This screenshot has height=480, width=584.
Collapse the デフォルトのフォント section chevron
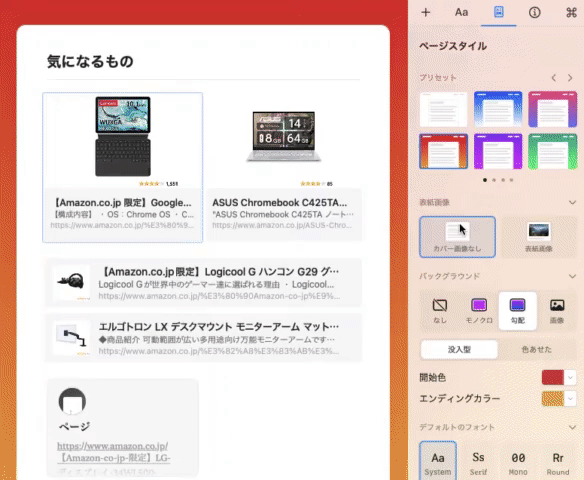[572, 427]
